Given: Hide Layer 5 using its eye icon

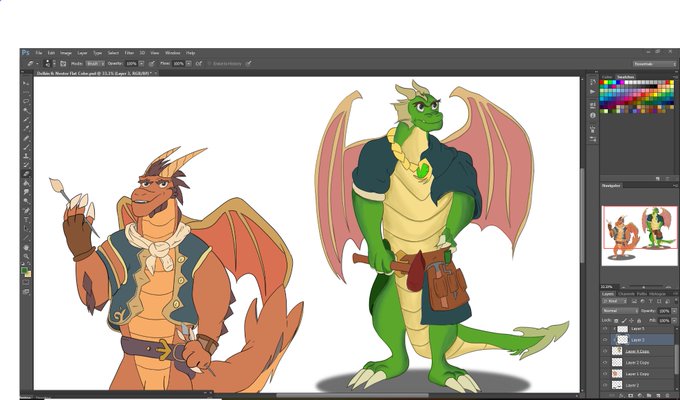Looking at the screenshot, I should coord(605,328).
